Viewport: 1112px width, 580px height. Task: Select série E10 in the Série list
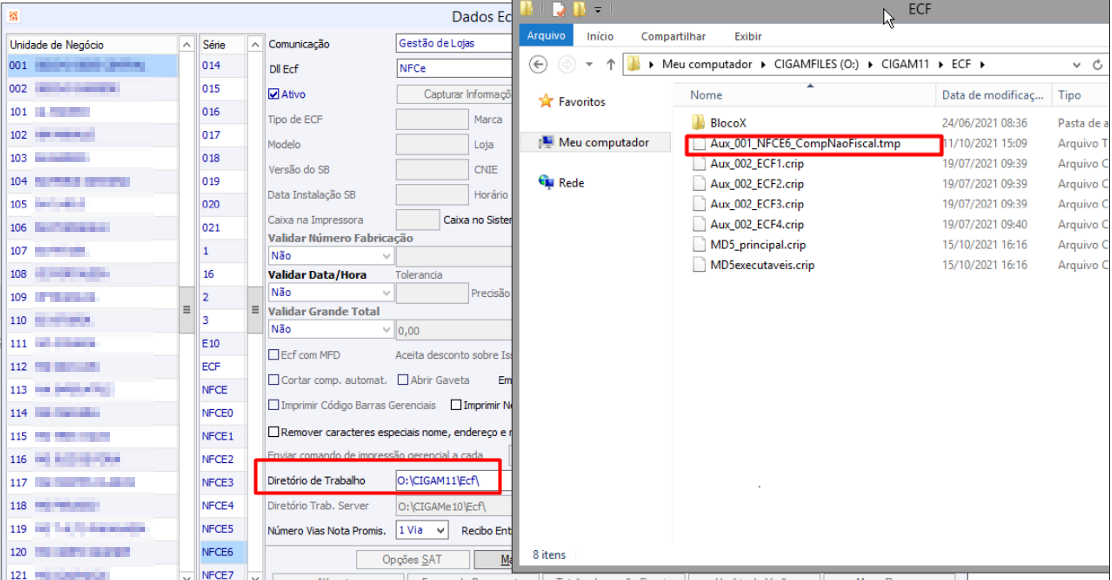(223, 343)
